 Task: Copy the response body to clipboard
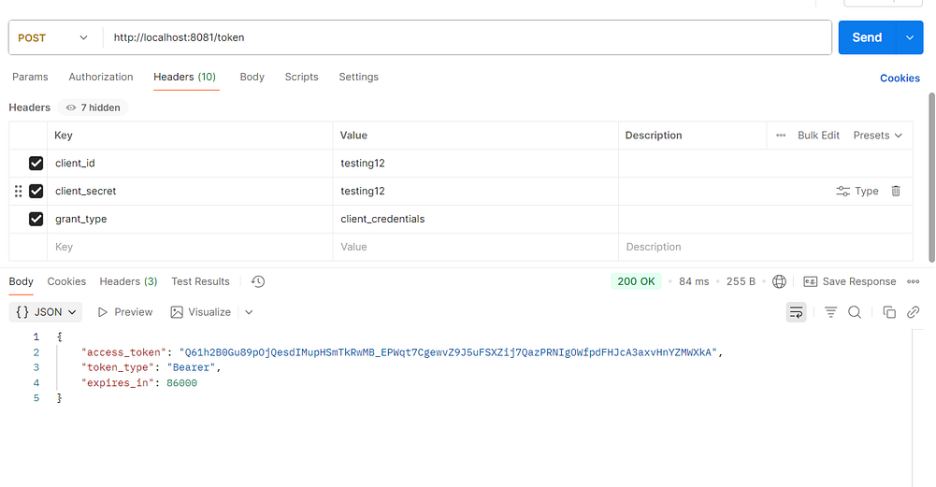889,312
